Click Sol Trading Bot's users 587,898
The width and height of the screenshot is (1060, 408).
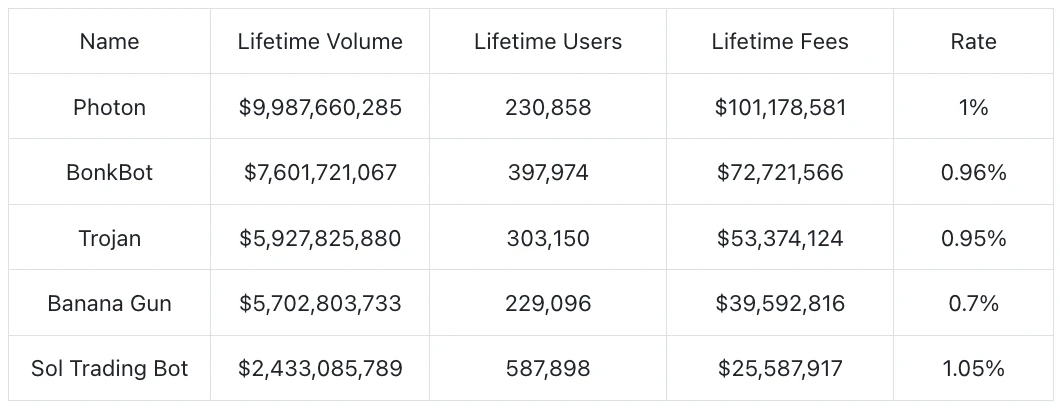(548, 369)
